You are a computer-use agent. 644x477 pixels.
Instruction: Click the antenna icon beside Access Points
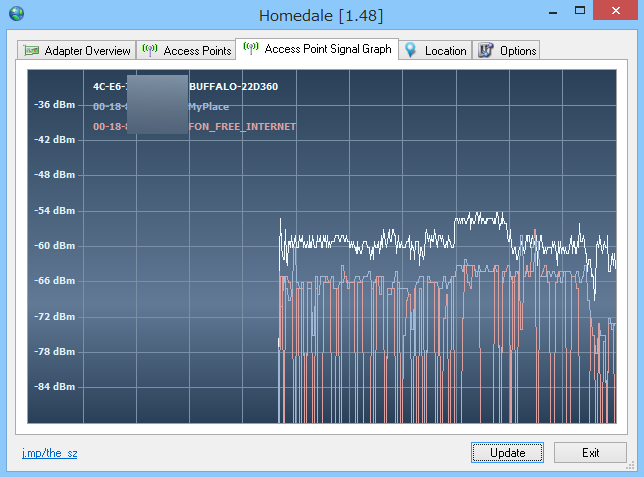(150, 50)
